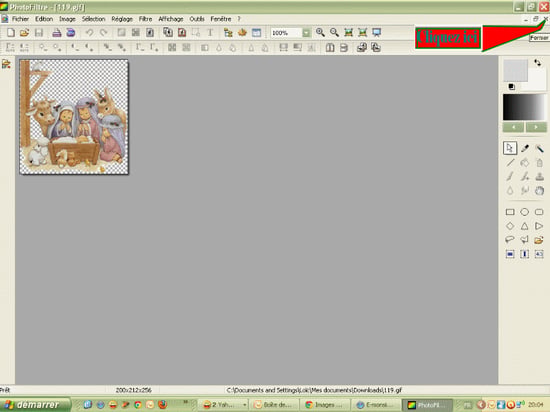Image resolution: width=550 pixels, height=412 pixels.
Task: Pick a shade from the grayscale gradient palette
Action: point(524,107)
